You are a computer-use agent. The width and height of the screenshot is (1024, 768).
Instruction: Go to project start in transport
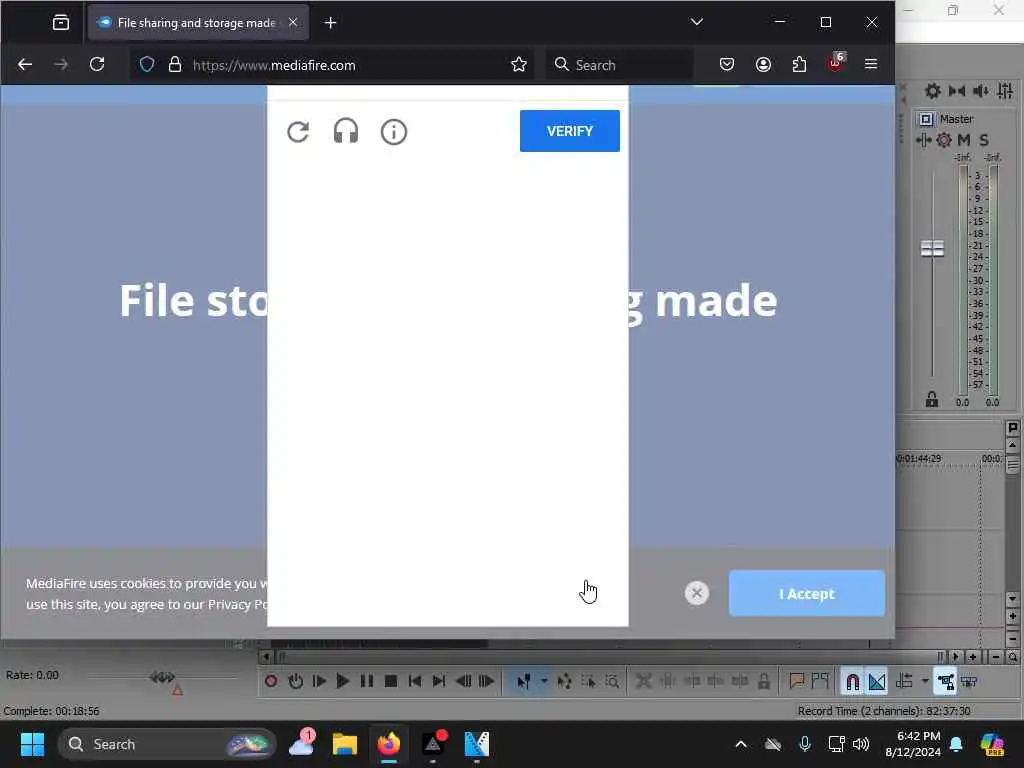pyautogui.click(x=415, y=681)
